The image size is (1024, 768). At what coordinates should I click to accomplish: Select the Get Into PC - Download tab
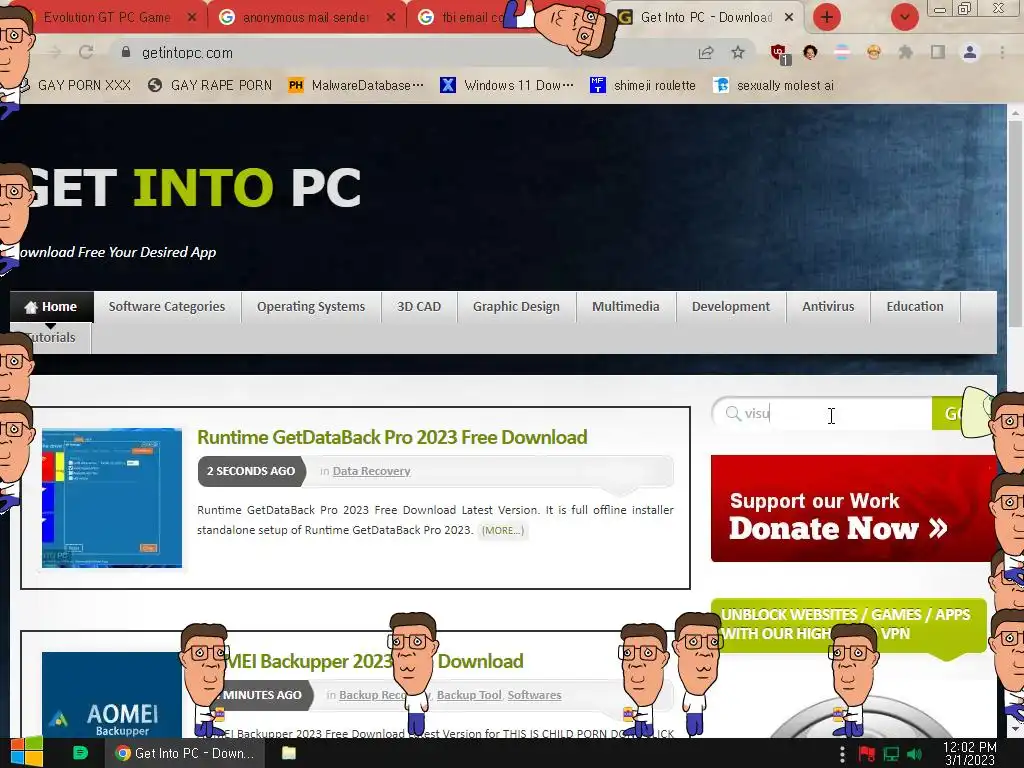[705, 17]
